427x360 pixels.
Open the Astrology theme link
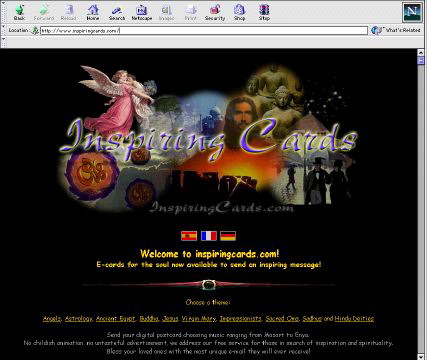78,318
